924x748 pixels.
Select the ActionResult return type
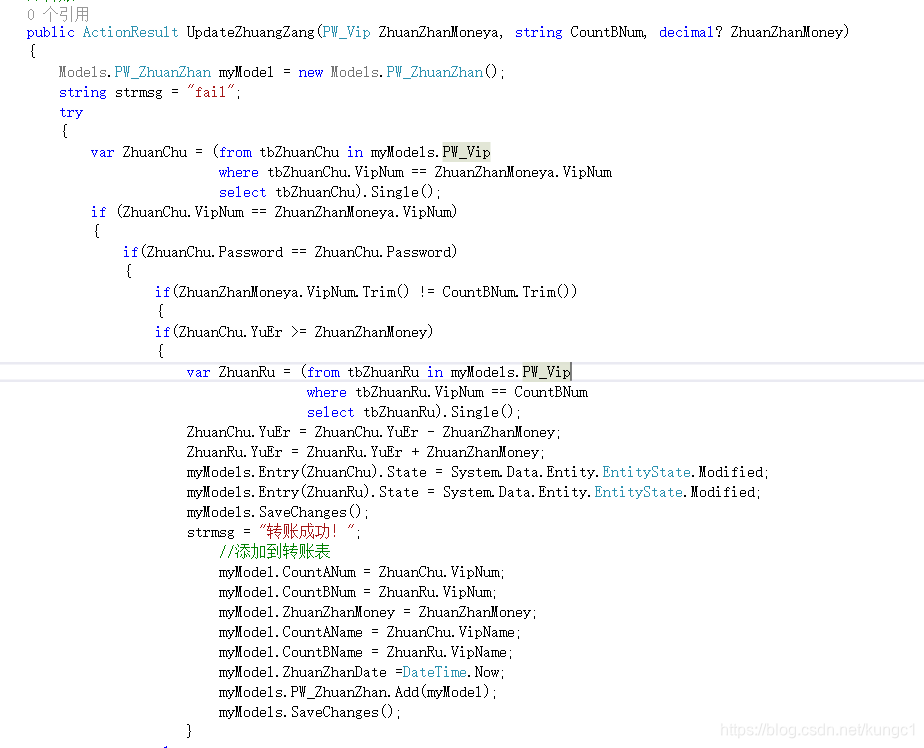[x=130, y=32]
